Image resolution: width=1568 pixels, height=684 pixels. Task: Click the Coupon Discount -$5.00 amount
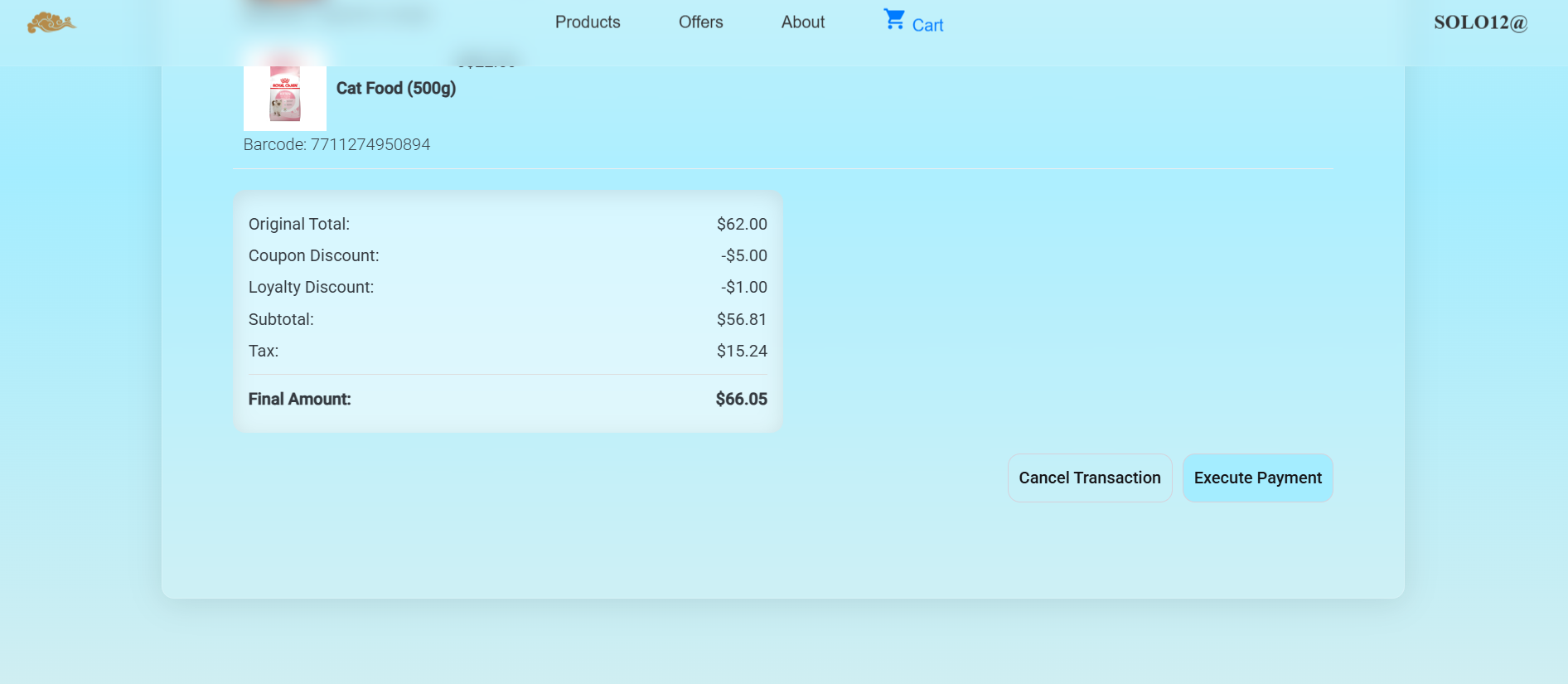click(x=743, y=255)
